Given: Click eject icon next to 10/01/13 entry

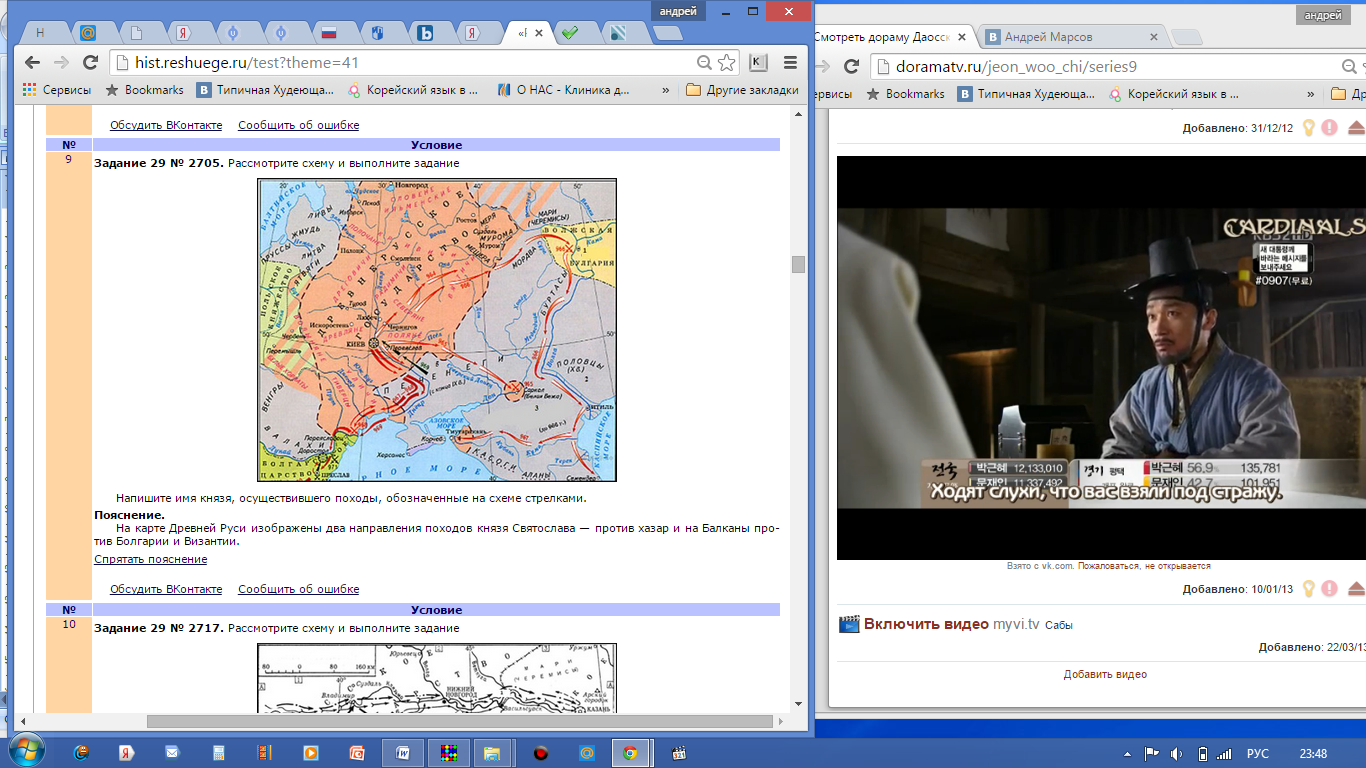Looking at the screenshot, I should click(x=1356, y=588).
